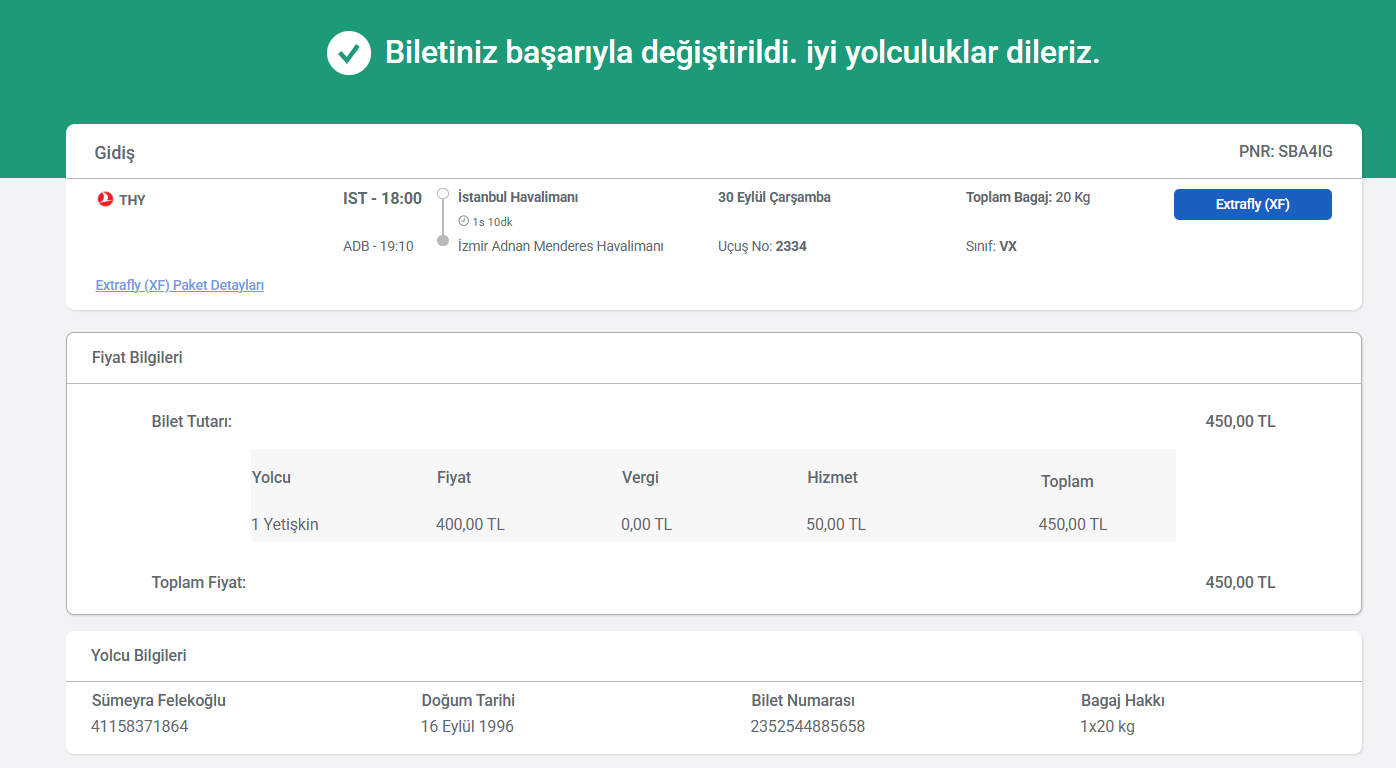Select the IST - 18:00 departure time

[x=382, y=198]
